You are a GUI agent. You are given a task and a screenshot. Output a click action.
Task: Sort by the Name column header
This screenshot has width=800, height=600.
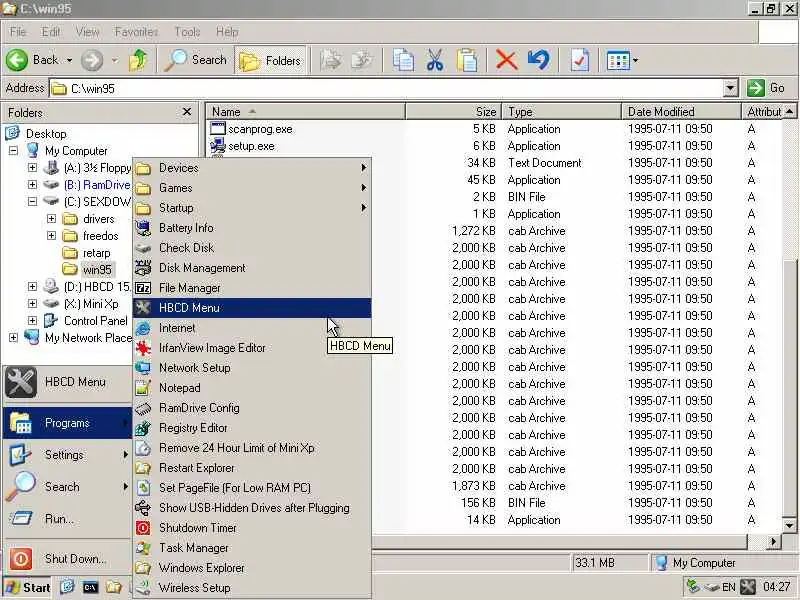tap(305, 112)
